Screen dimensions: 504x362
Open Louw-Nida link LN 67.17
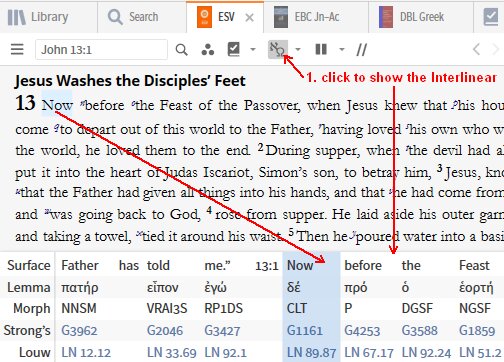pyautogui.click(x=369, y=353)
